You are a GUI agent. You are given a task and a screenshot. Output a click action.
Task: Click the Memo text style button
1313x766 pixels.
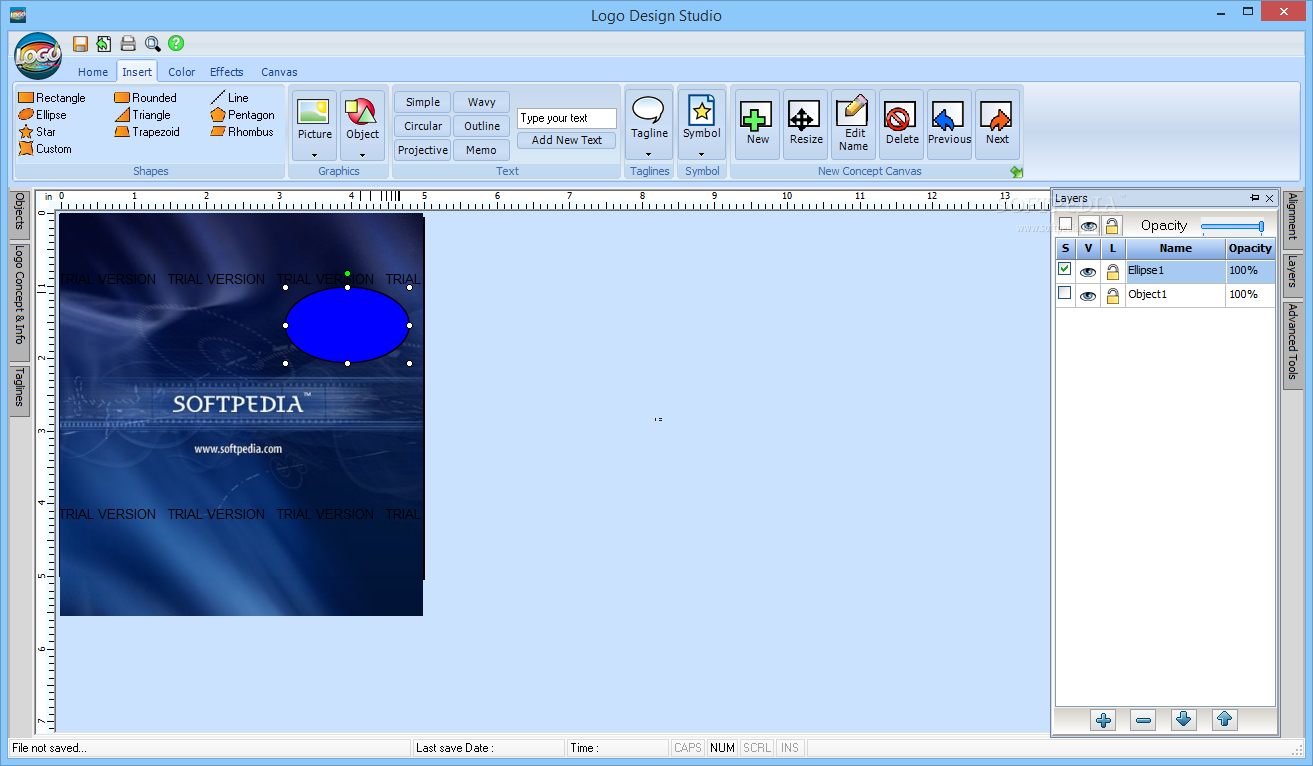coord(481,150)
